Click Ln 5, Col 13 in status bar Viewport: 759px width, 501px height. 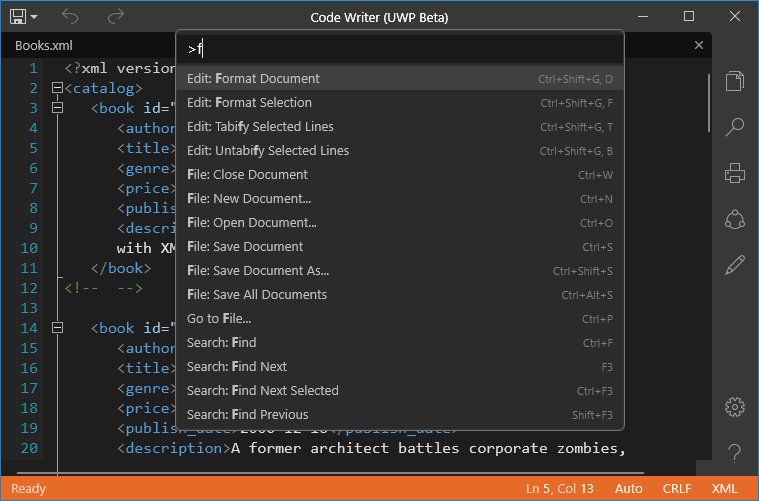click(560, 488)
